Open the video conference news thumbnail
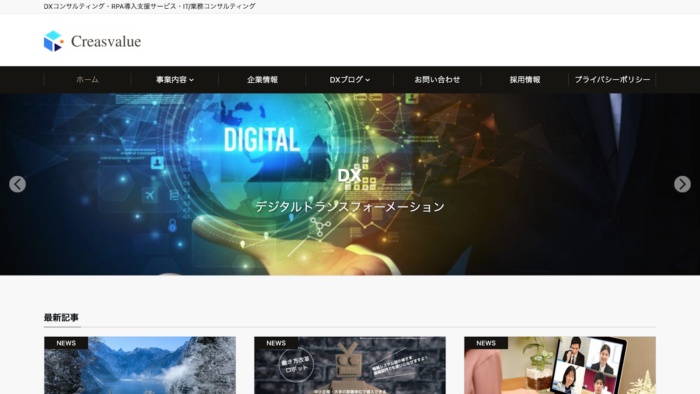 click(x=560, y=365)
